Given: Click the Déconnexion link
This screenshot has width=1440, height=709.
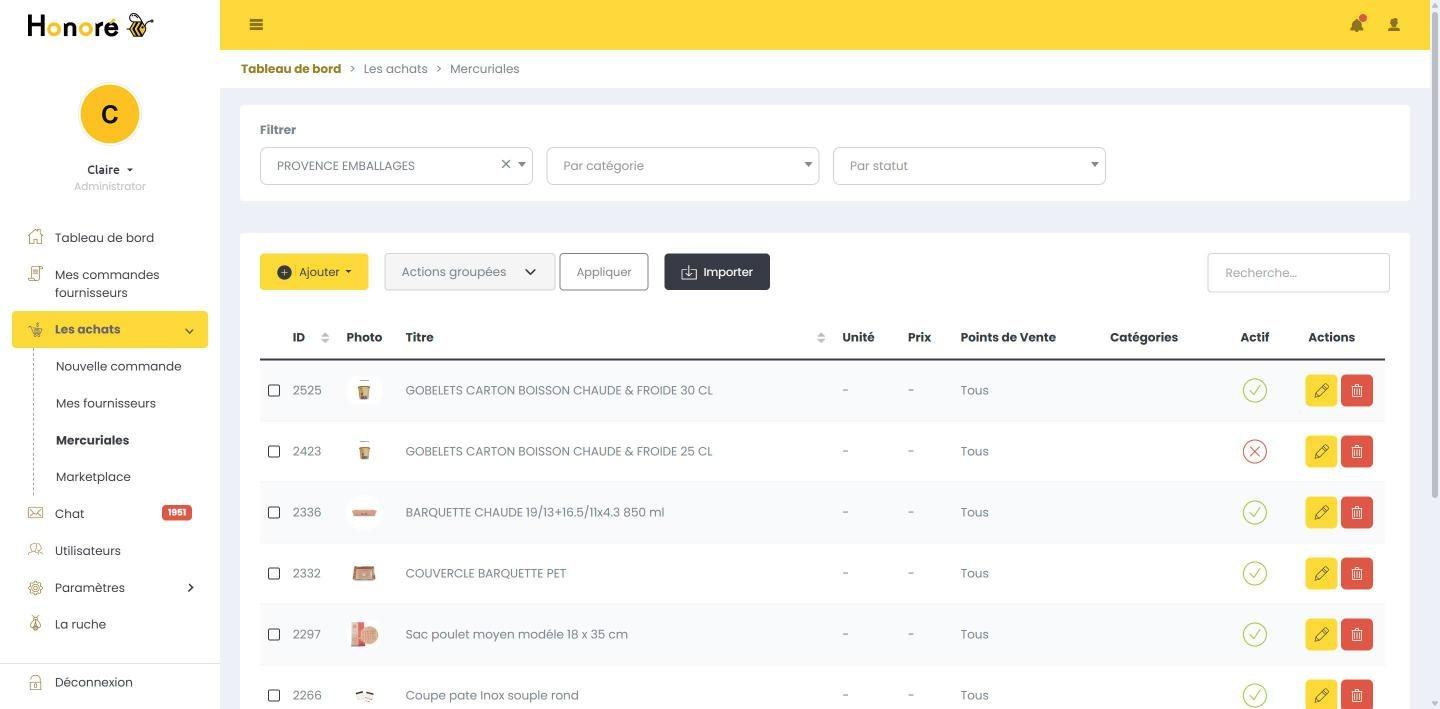Looking at the screenshot, I should point(94,682).
